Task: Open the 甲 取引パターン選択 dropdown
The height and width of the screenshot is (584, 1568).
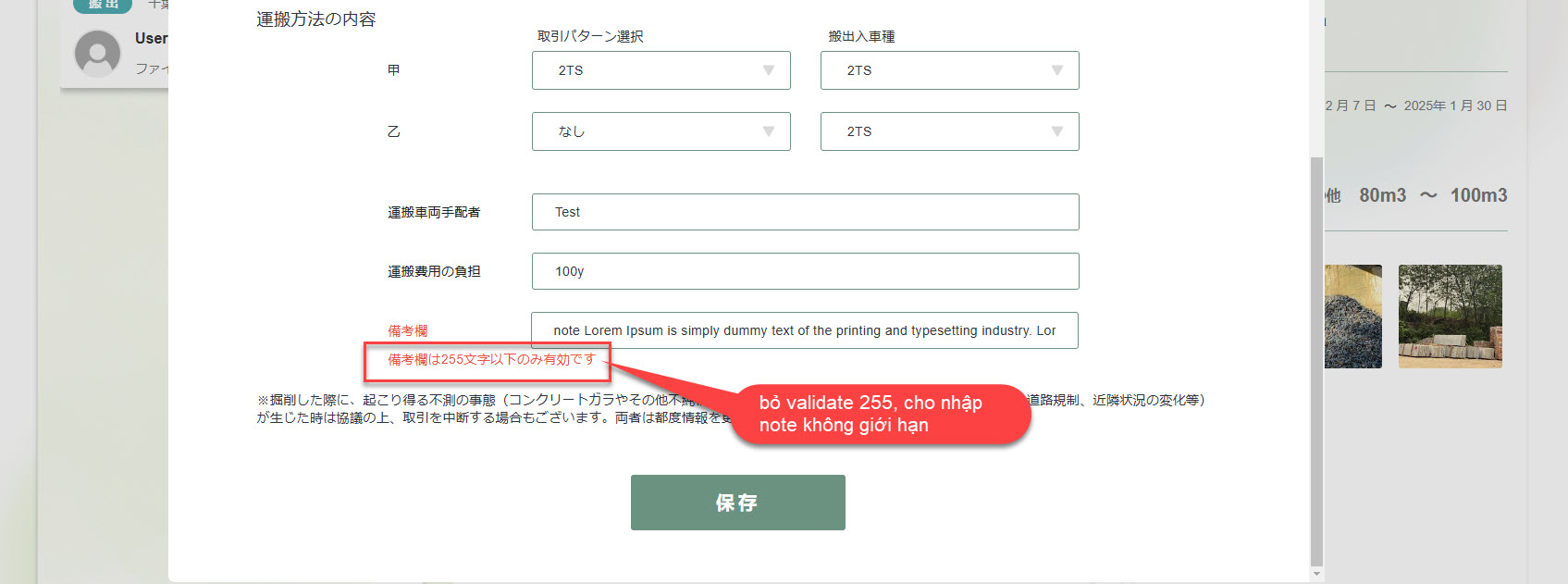Action: [661, 70]
